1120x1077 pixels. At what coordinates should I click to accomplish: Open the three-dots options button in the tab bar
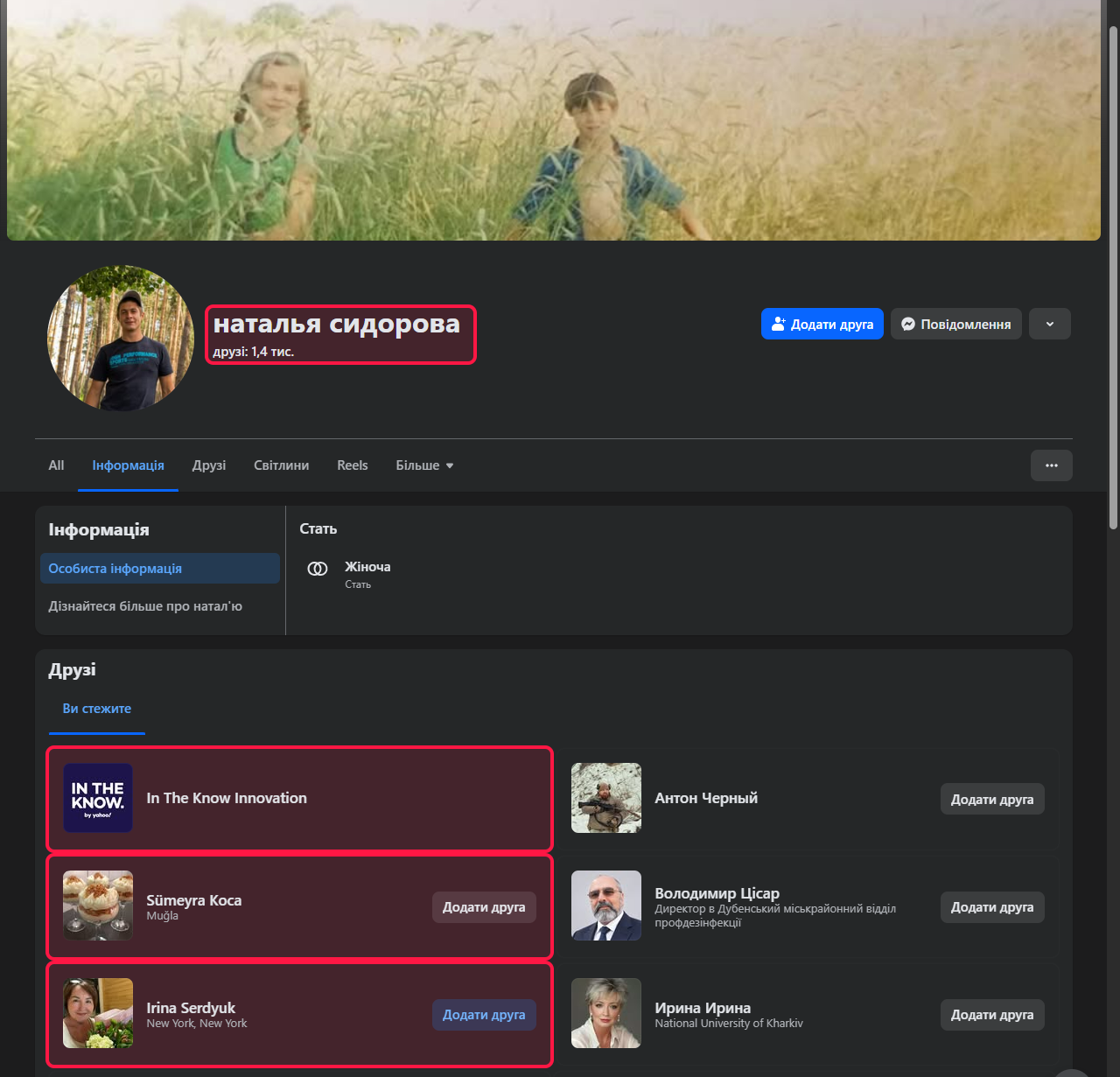[1052, 465]
